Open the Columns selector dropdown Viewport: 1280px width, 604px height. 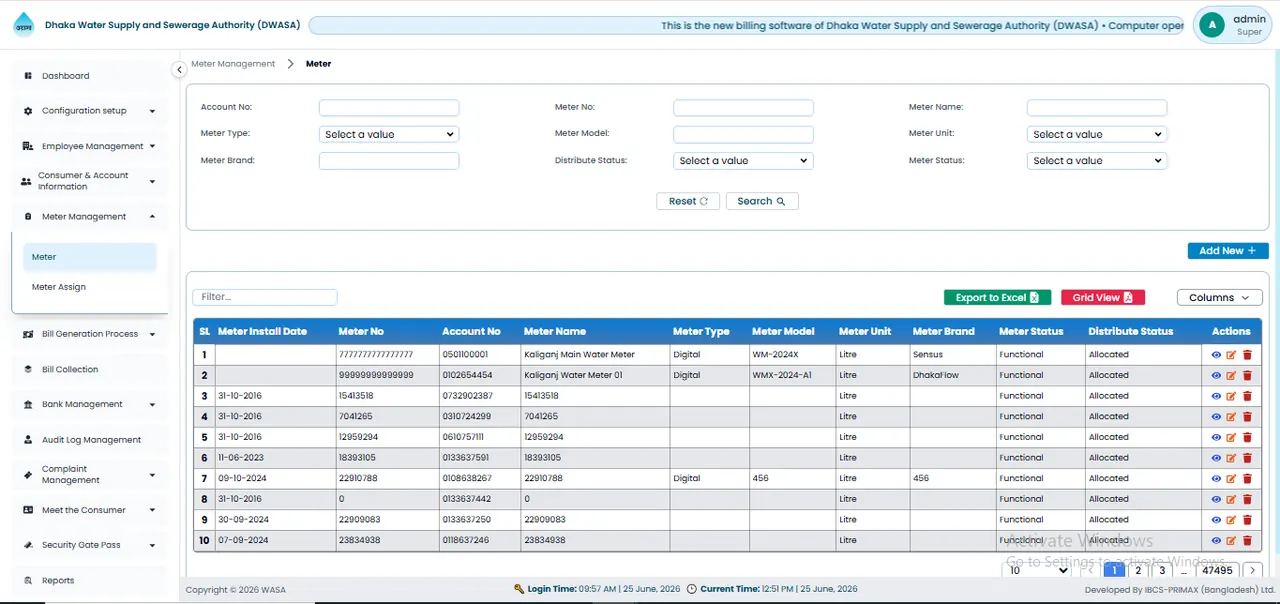pyautogui.click(x=1219, y=297)
